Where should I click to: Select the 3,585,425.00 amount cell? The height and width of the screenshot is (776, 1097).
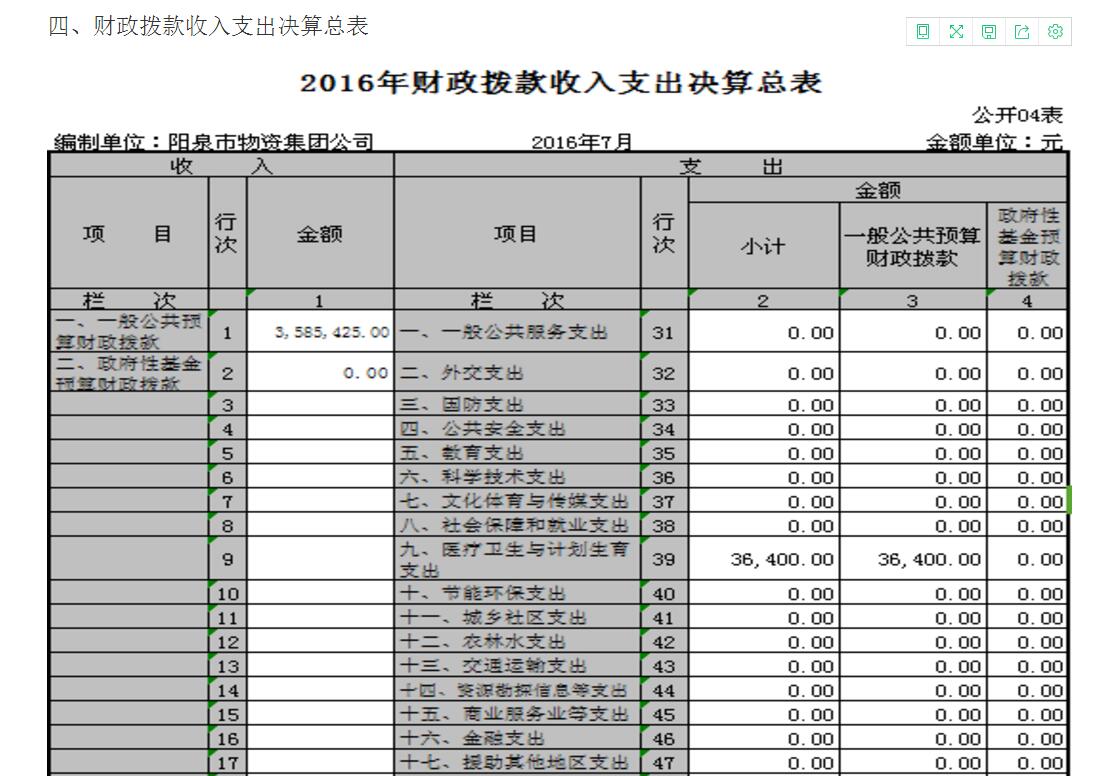tap(320, 332)
